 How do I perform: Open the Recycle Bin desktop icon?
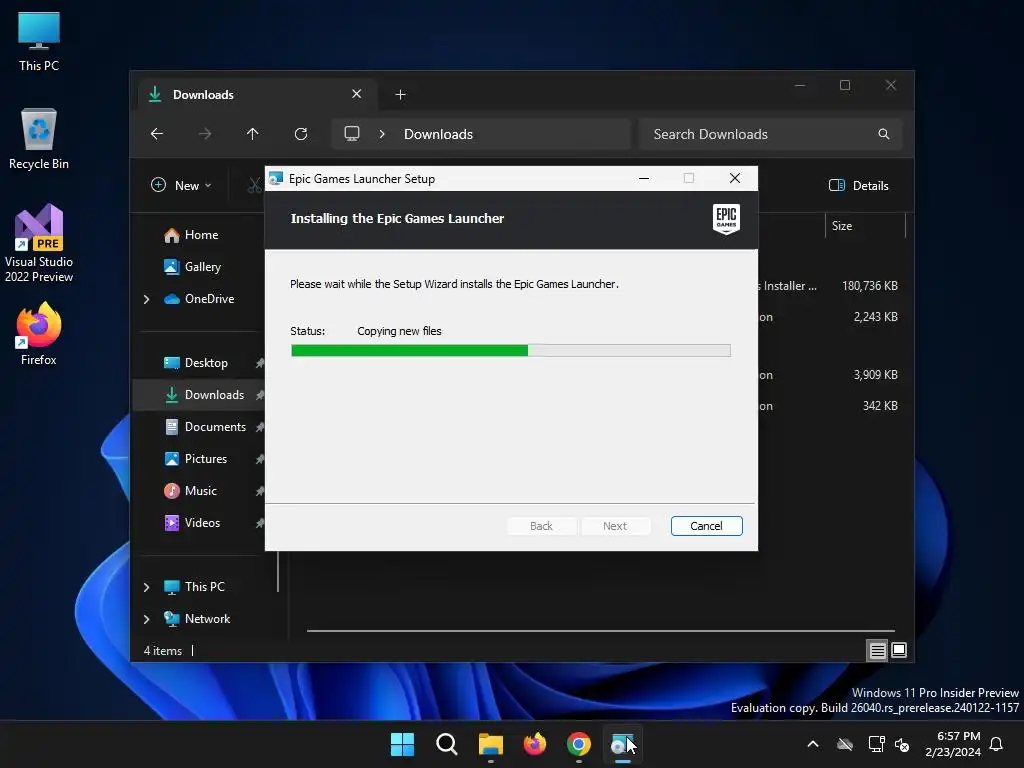tap(39, 139)
